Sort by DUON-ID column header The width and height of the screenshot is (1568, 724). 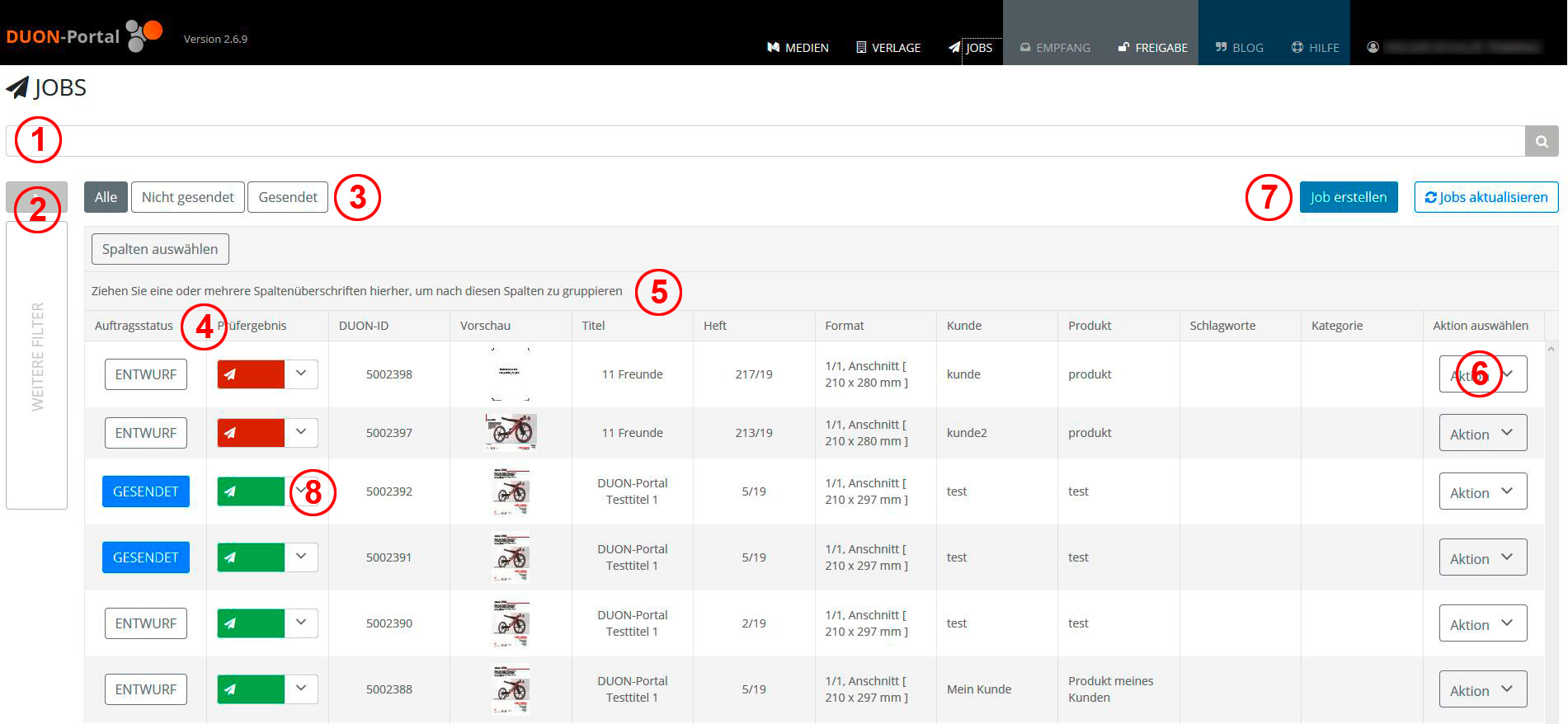364,326
